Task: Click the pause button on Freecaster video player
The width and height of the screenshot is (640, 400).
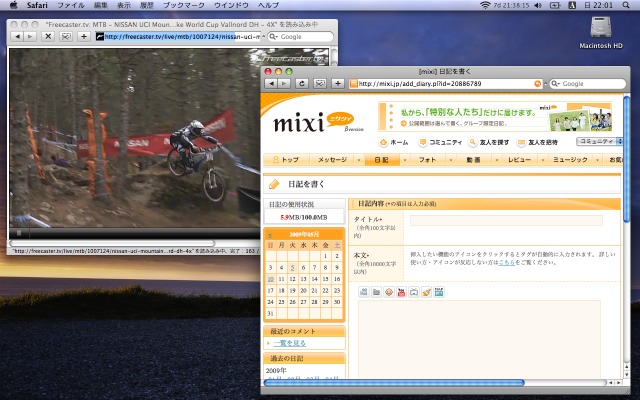Action: click(18, 233)
